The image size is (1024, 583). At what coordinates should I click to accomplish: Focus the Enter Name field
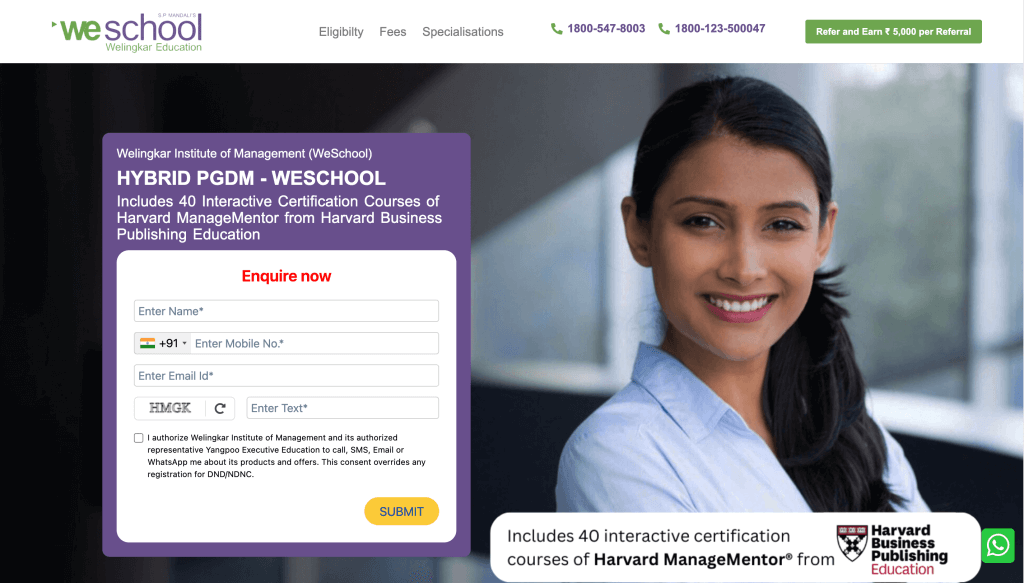tap(286, 311)
